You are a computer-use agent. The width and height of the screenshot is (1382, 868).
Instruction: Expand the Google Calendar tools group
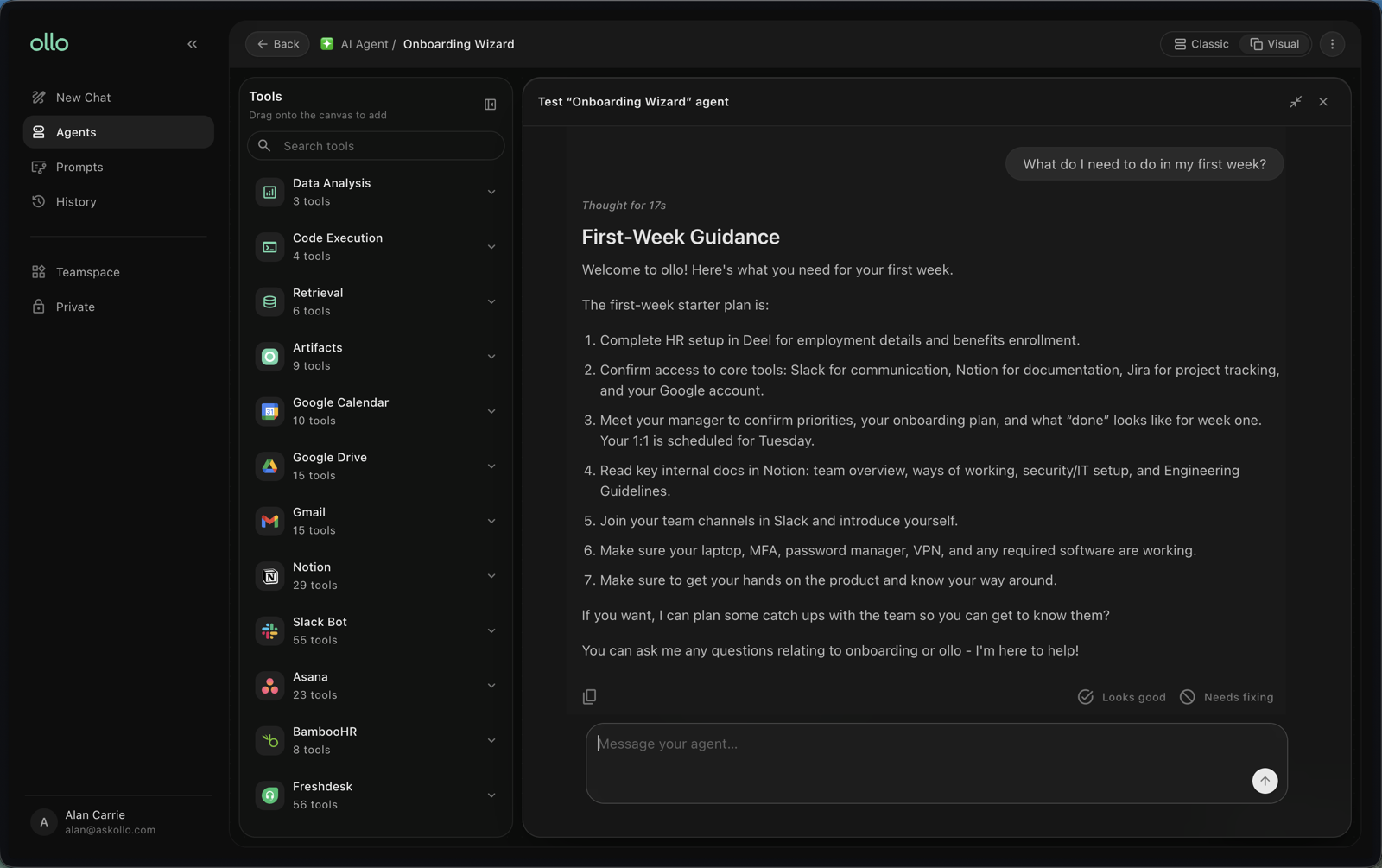click(x=491, y=411)
